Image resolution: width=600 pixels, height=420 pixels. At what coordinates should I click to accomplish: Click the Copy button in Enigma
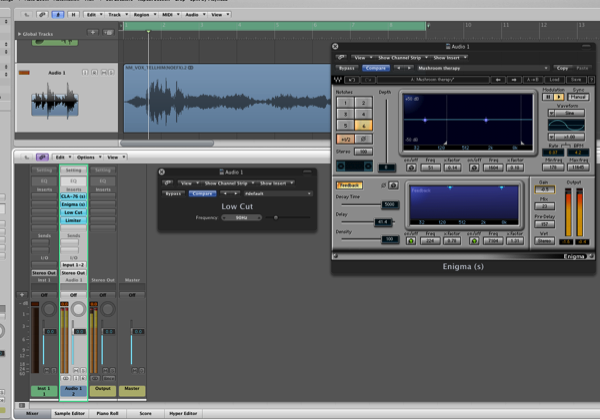coord(561,68)
